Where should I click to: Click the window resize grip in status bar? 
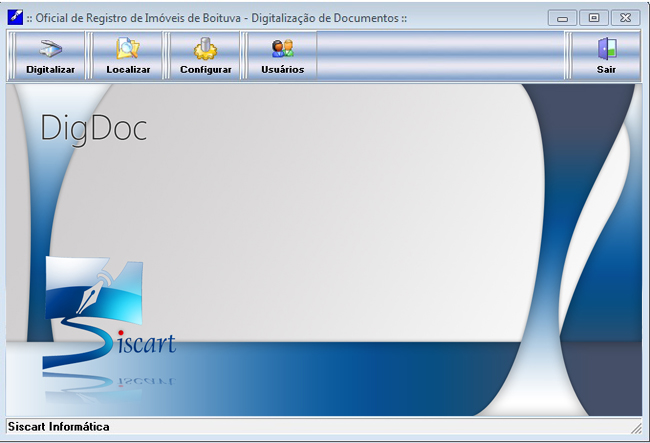pos(636,428)
